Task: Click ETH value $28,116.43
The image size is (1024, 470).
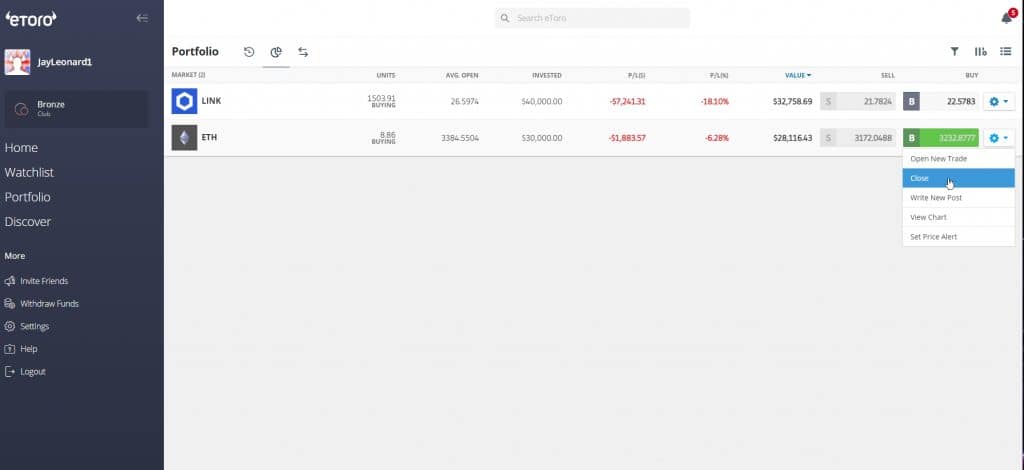Action: pyautogui.click(x=792, y=138)
